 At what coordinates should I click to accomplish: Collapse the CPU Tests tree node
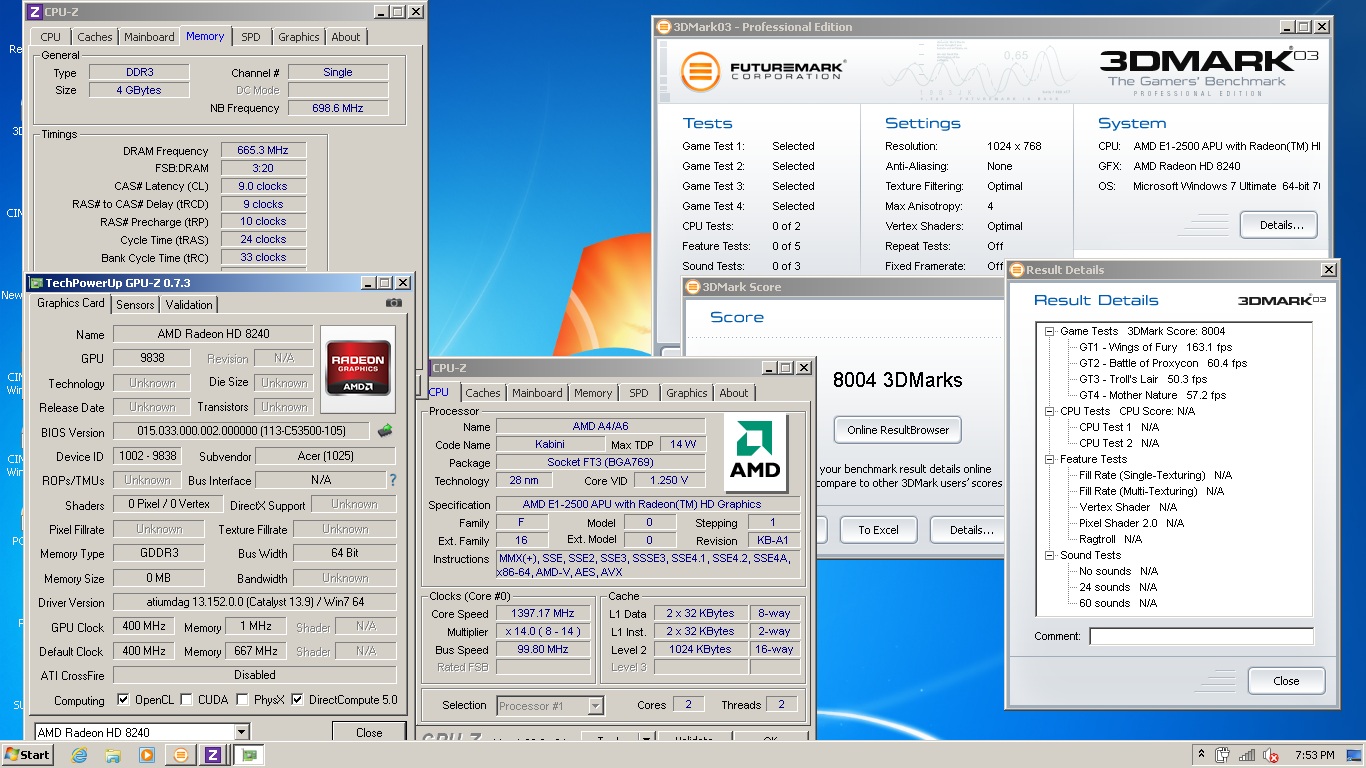(x=1050, y=411)
